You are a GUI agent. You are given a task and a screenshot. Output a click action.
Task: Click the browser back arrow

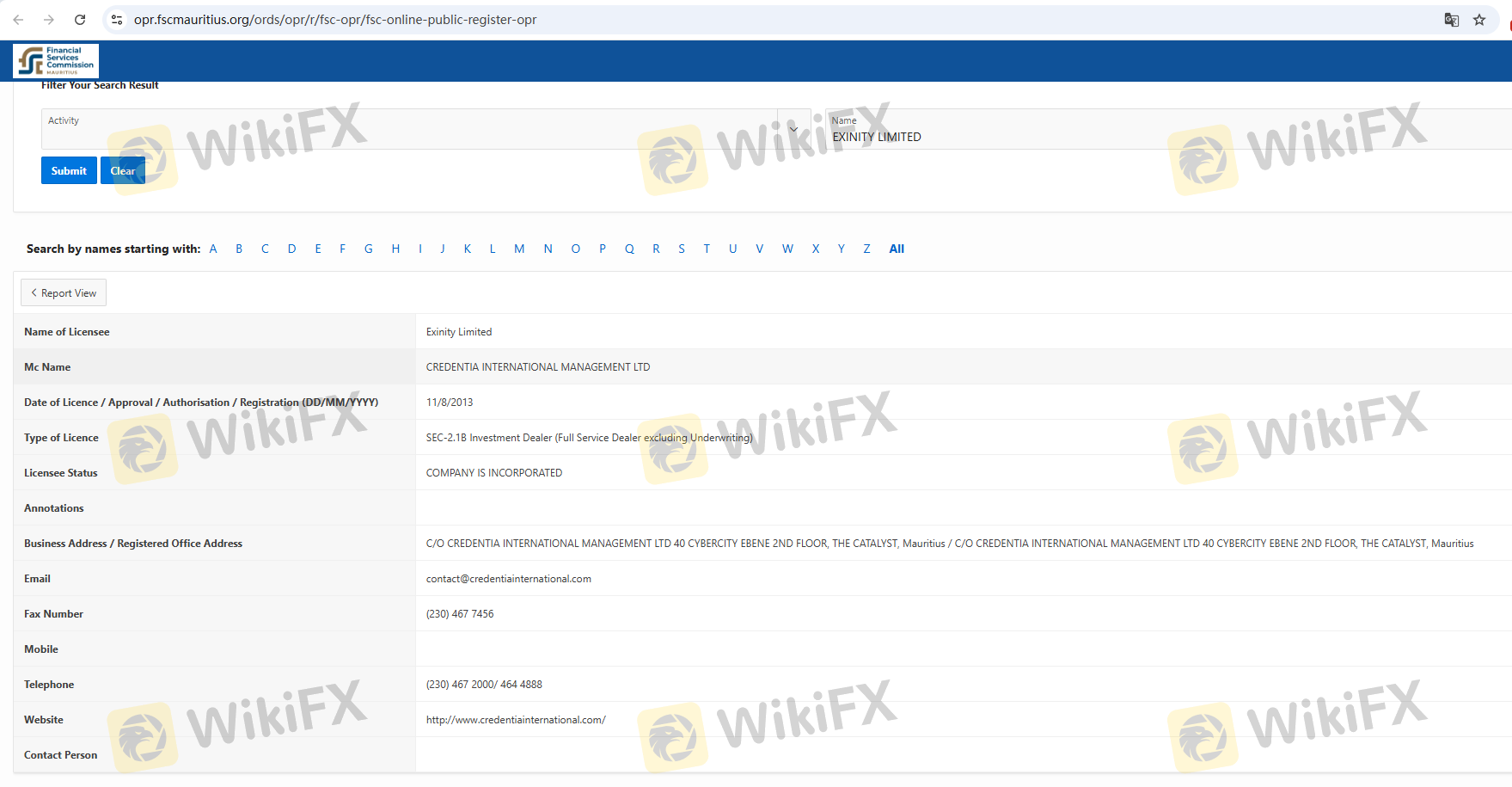click(x=18, y=20)
